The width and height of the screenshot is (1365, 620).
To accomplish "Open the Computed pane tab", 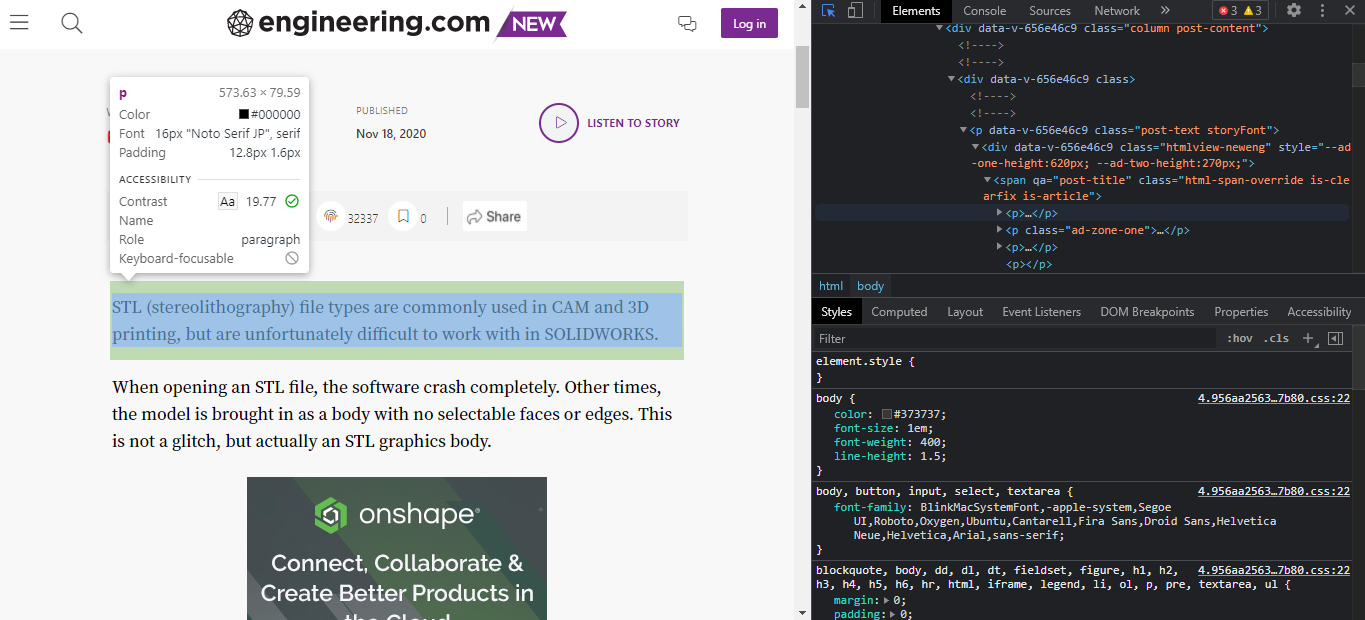I will pos(899,312).
